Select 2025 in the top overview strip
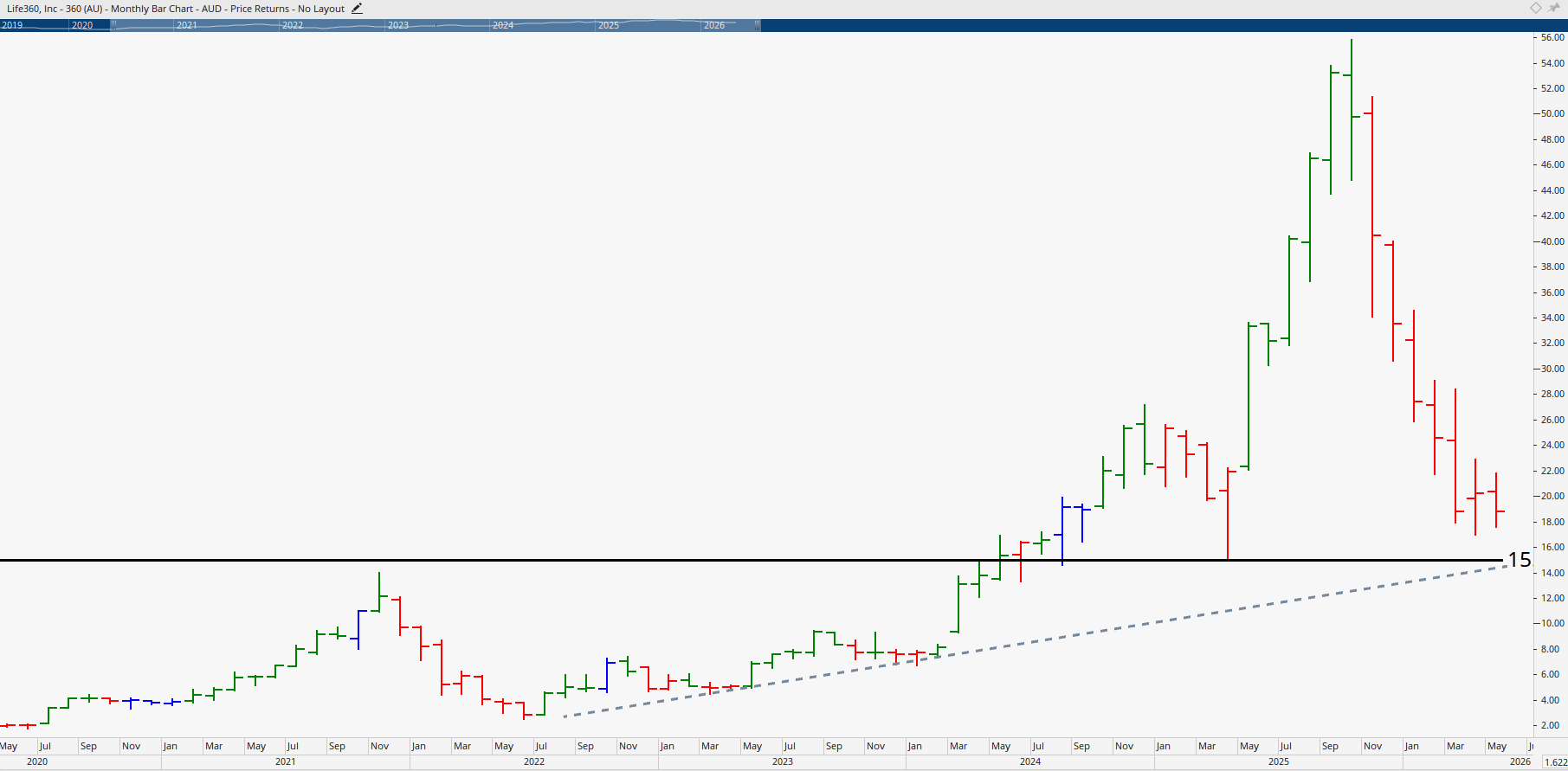The image size is (1568, 771). pos(609,25)
